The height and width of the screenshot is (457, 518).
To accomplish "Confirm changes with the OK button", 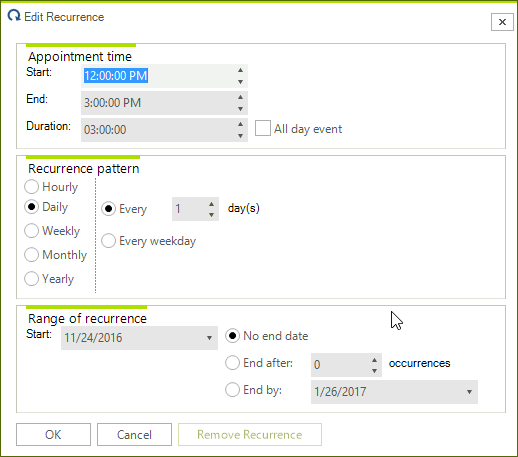I will [53, 435].
